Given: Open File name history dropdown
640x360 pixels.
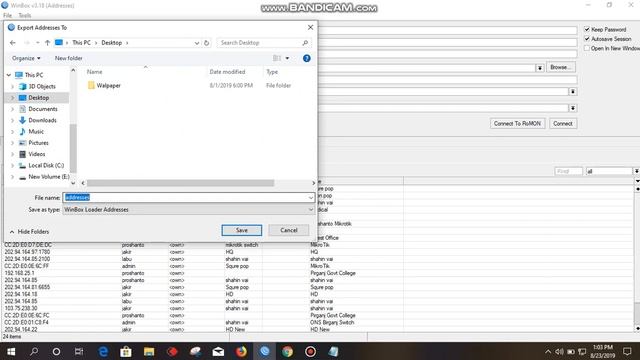Looking at the screenshot, I should pos(311,198).
